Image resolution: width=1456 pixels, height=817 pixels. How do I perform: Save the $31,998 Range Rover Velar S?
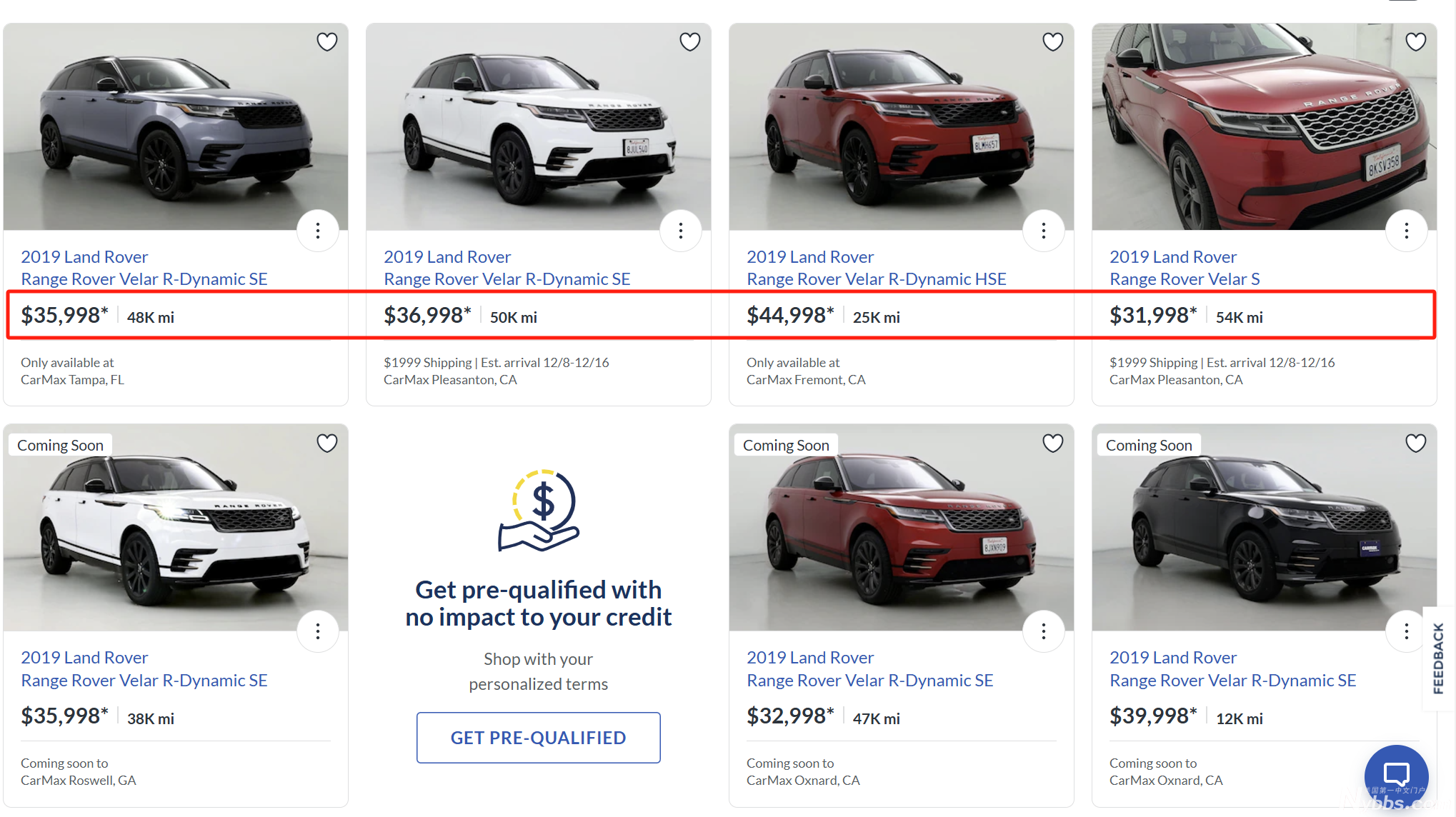point(1416,42)
